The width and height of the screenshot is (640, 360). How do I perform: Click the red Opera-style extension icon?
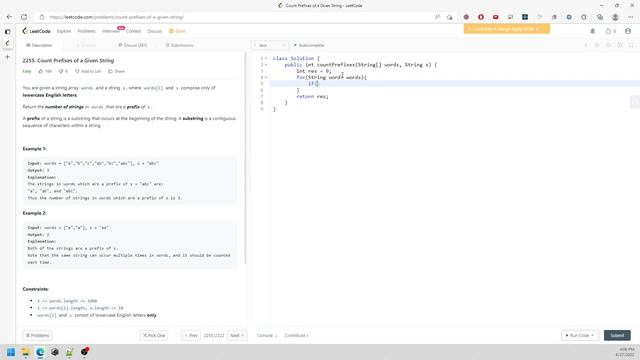(x=481, y=17)
